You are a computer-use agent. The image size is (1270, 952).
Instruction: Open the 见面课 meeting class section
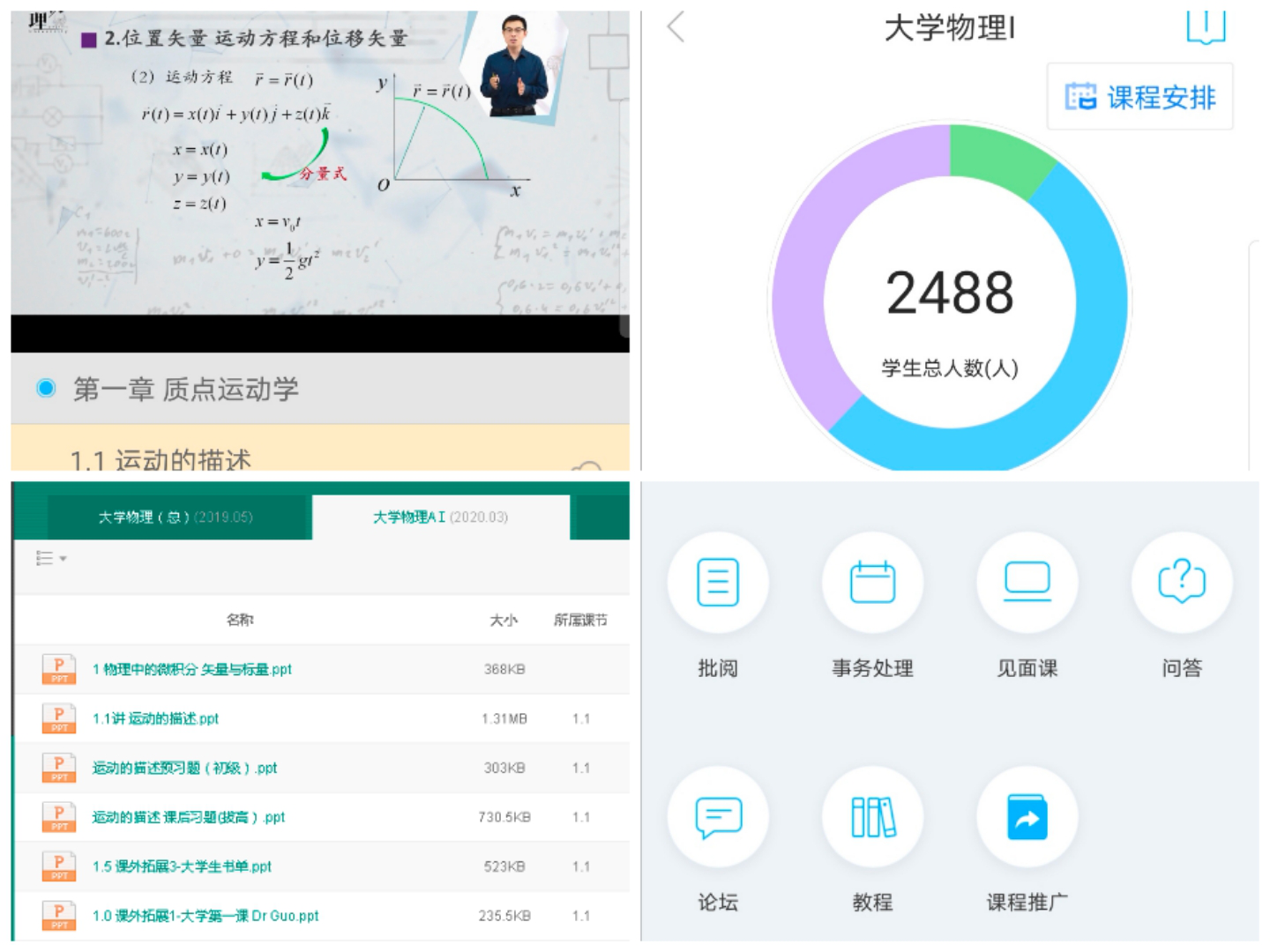tap(1027, 582)
